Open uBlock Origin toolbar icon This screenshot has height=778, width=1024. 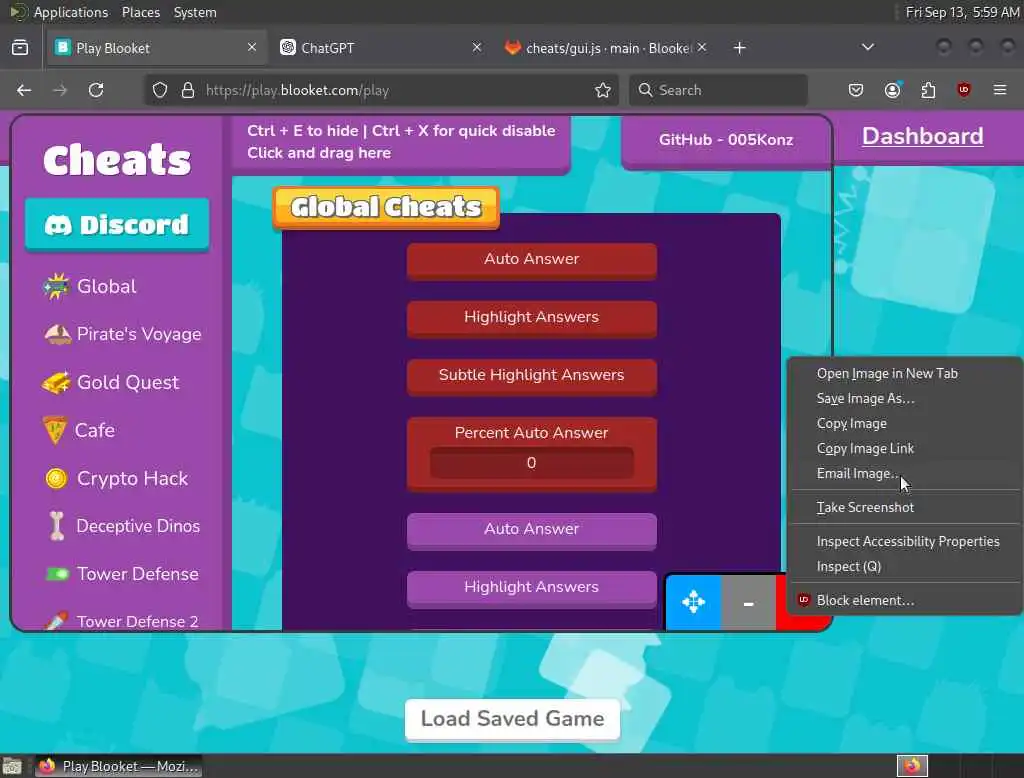[x=963, y=90]
